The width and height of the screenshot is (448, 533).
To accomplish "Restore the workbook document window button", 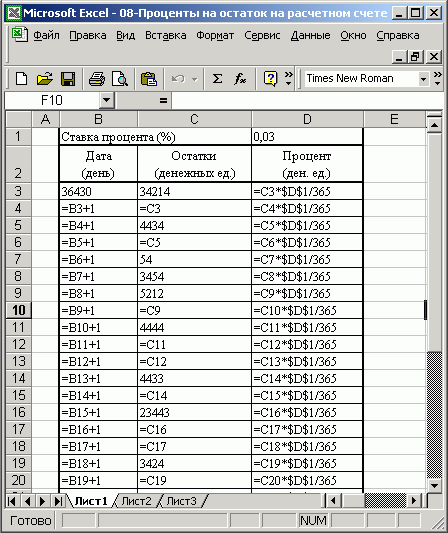I will pos(416,56).
